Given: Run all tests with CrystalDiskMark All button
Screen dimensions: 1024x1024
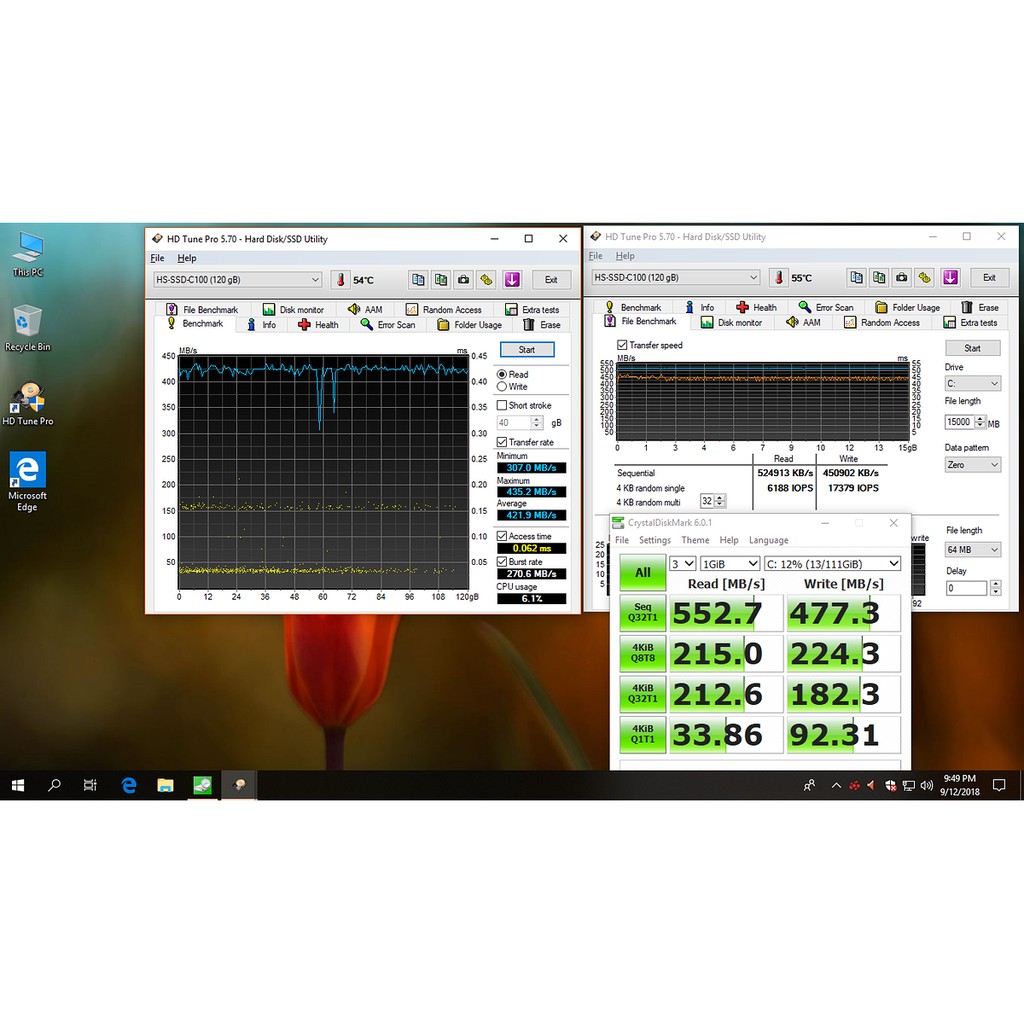Looking at the screenshot, I should [643, 573].
